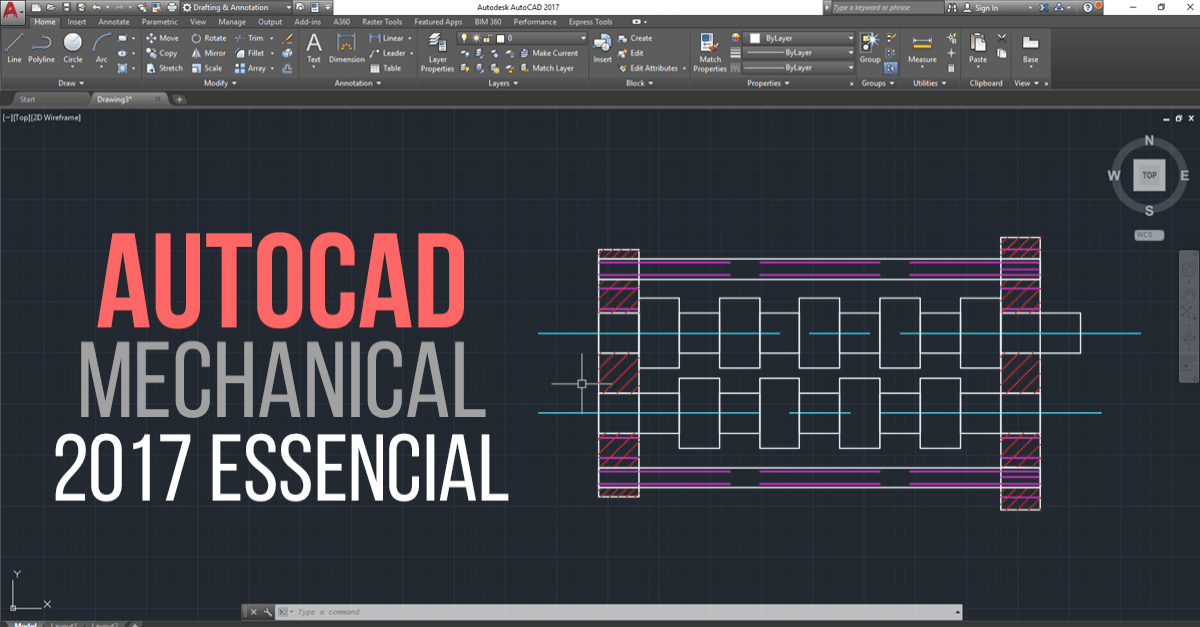Image resolution: width=1200 pixels, height=627 pixels.
Task: Click Edit Attributes button
Action: point(651,68)
